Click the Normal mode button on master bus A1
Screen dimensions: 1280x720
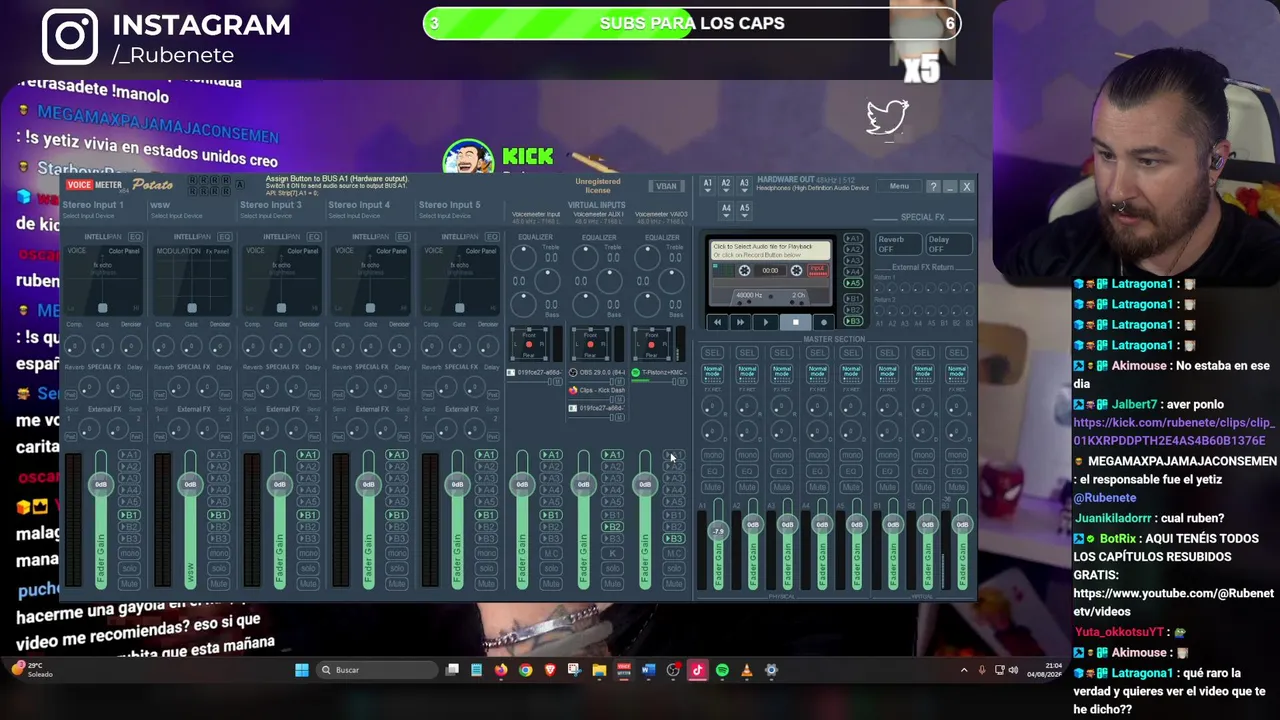pos(712,372)
